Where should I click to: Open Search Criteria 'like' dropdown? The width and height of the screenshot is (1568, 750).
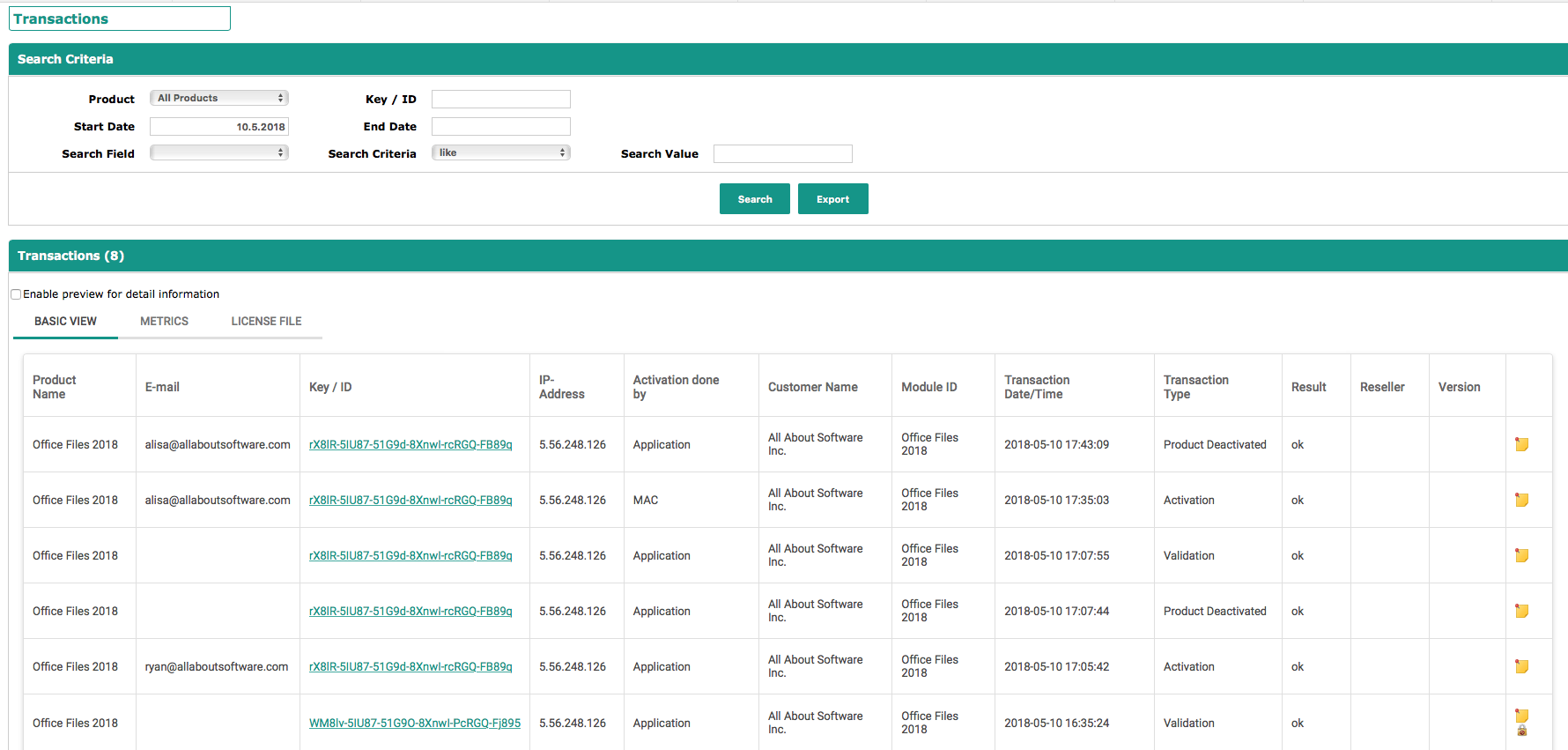(500, 152)
